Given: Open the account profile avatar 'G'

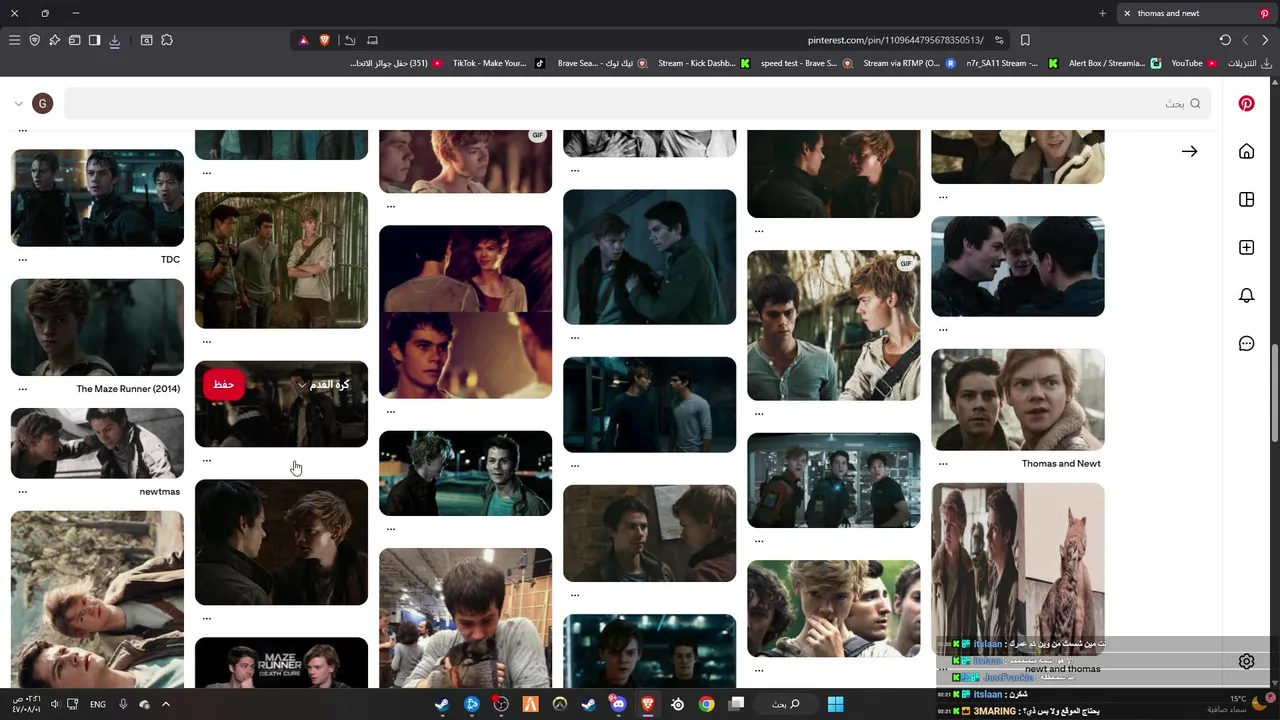Looking at the screenshot, I should tap(42, 103).
